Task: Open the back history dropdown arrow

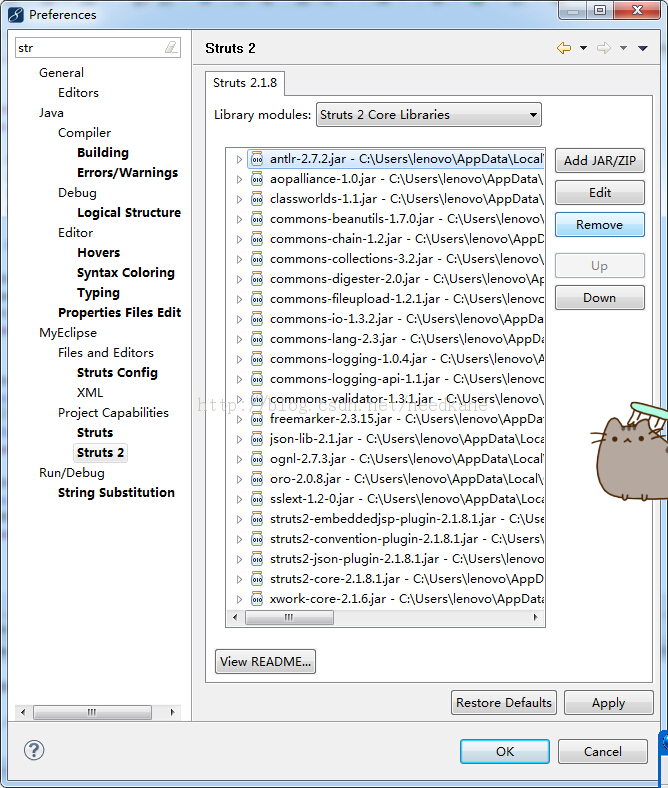Action: click(x=584, y=48)
